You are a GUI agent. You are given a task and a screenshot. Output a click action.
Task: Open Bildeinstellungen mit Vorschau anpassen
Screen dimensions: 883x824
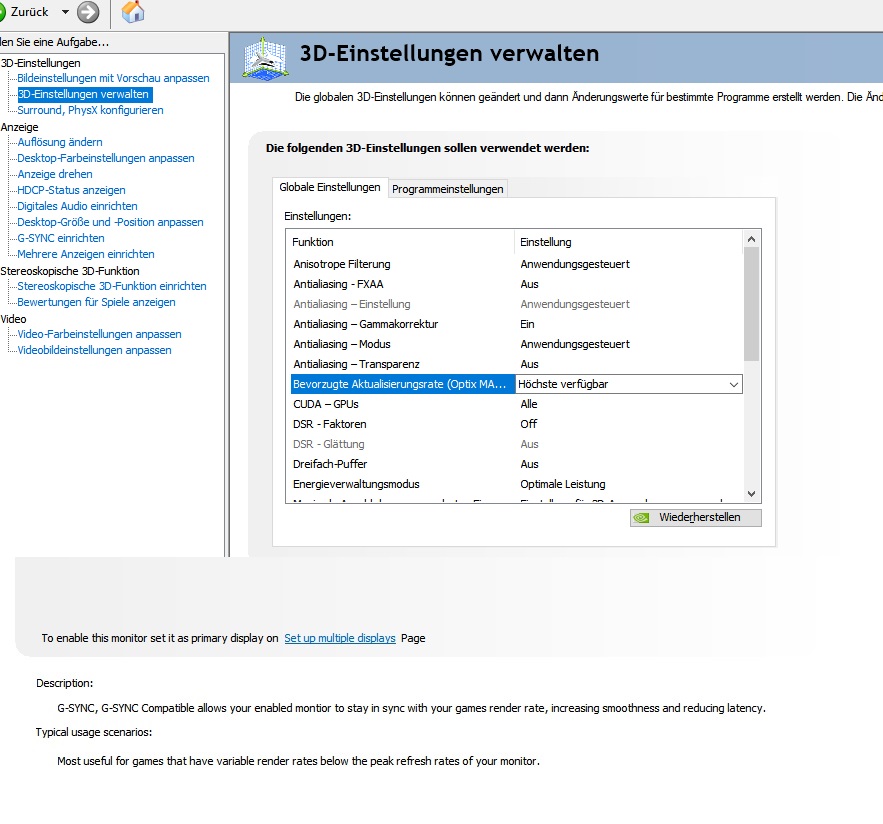tap(113, 78)
